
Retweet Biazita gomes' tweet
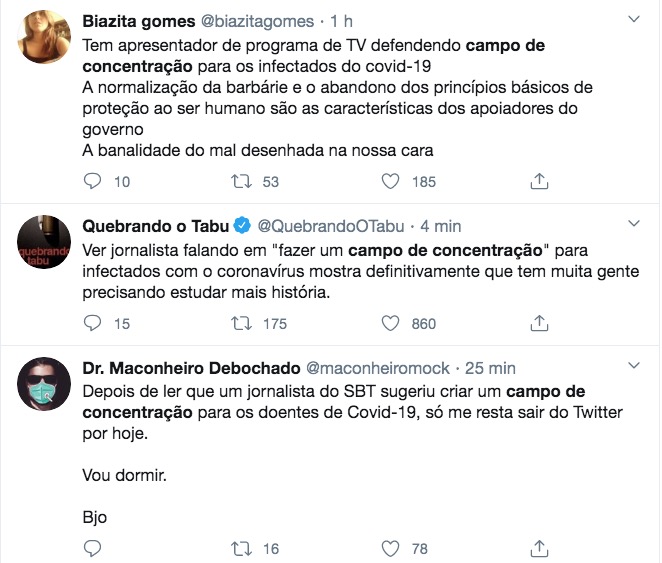[x=240, y=181]
